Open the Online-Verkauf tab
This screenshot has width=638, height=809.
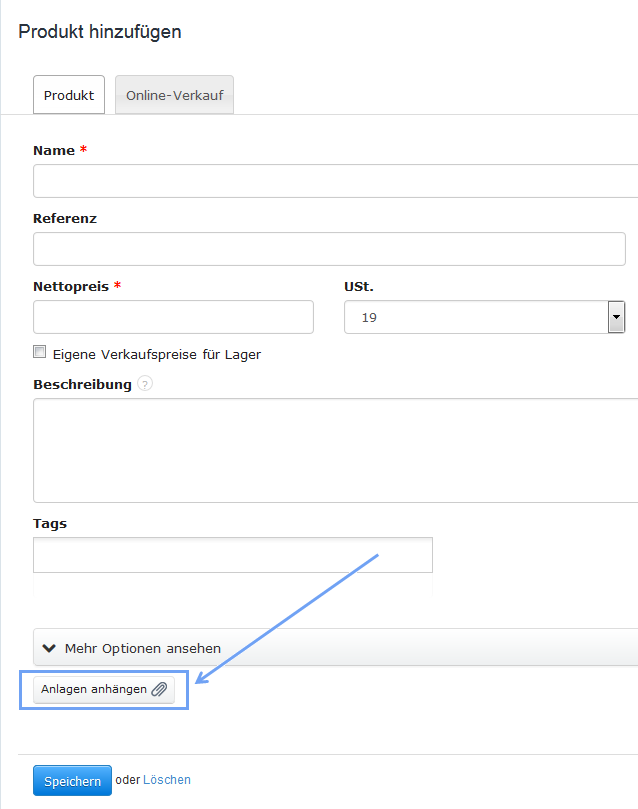pos(174,96)
